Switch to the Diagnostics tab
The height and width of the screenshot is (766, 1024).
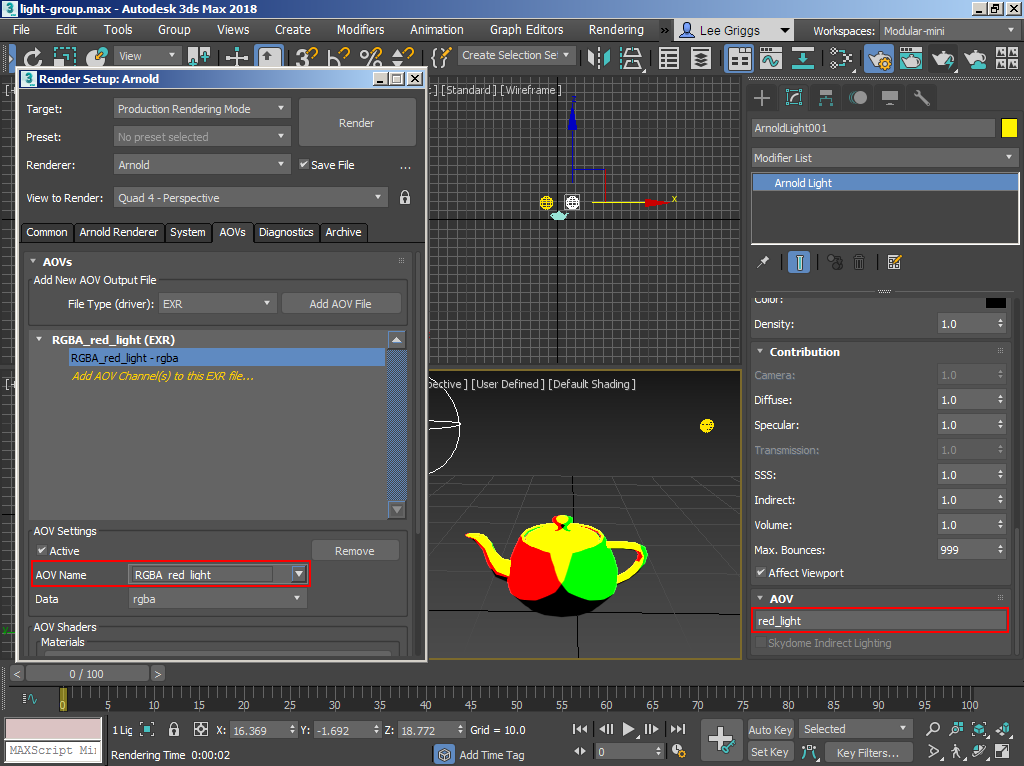click(286, 232)
